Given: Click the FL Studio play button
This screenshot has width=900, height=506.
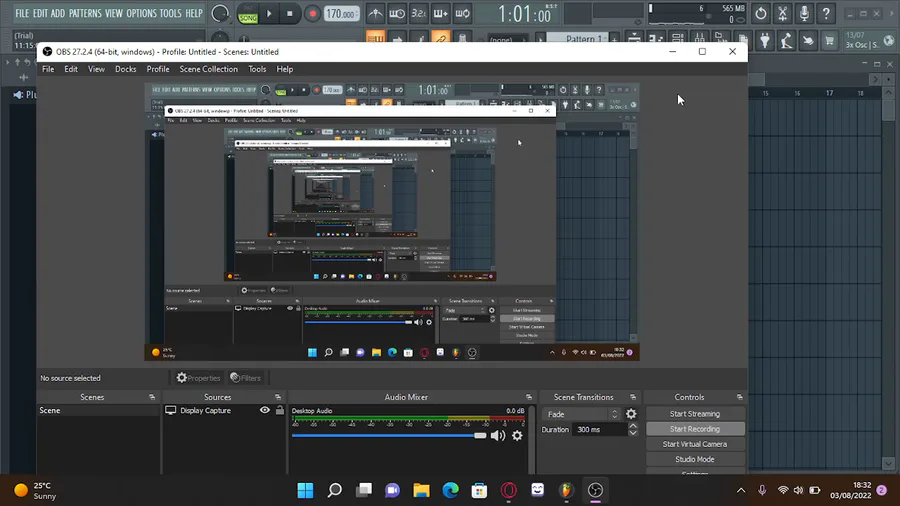Looking at the screenshot, I should [269, 13].
